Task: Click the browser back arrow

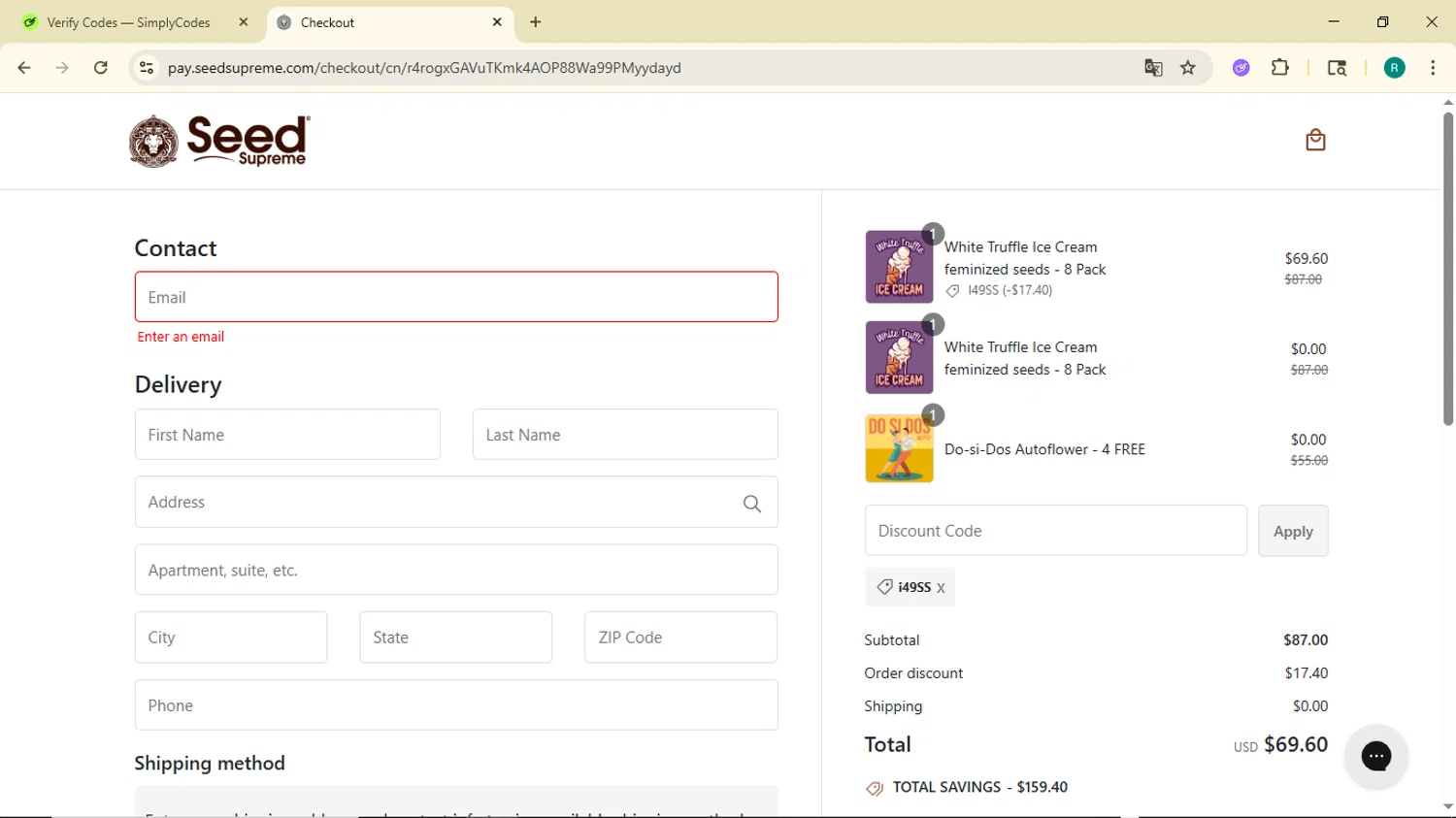Action: 24,68
